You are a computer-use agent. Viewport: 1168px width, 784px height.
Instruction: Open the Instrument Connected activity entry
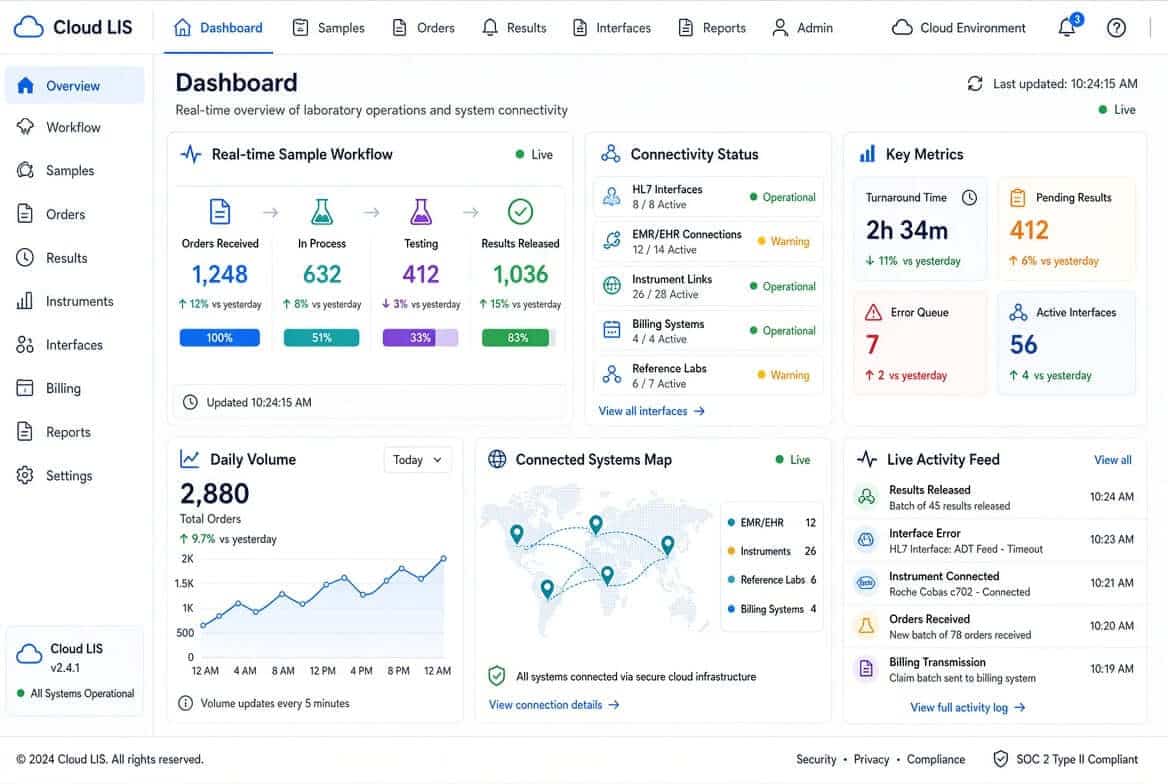(x=994, y=584)
